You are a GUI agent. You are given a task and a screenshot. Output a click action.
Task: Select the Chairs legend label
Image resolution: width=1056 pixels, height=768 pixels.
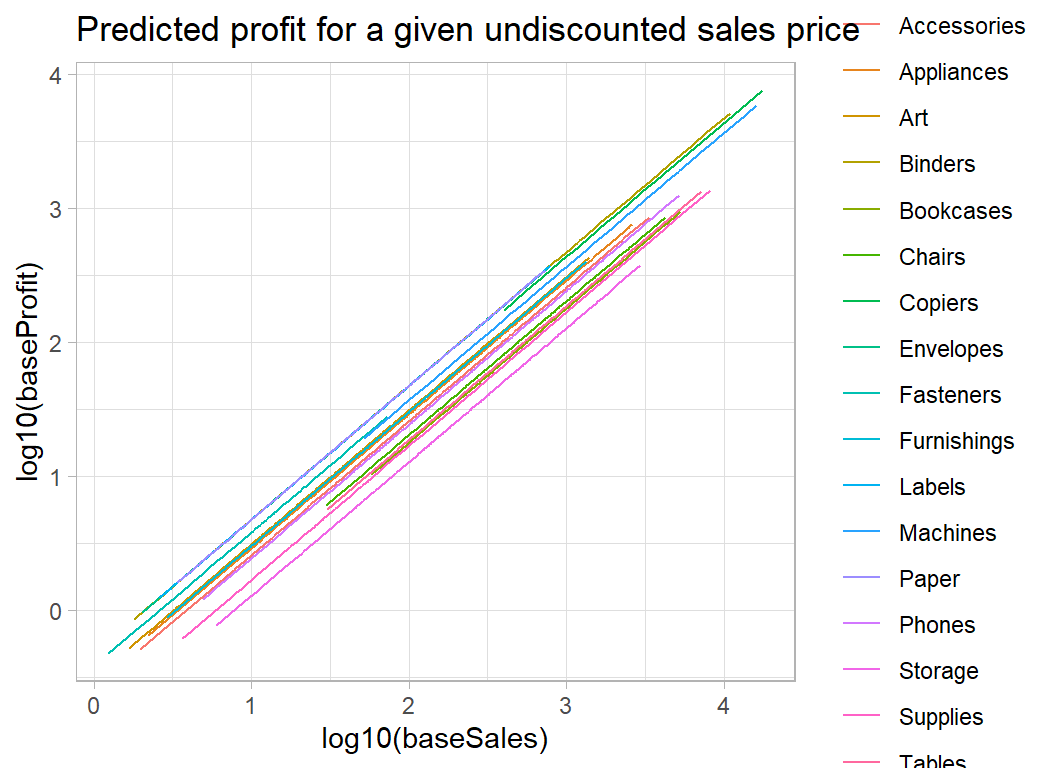pos(932,257)
